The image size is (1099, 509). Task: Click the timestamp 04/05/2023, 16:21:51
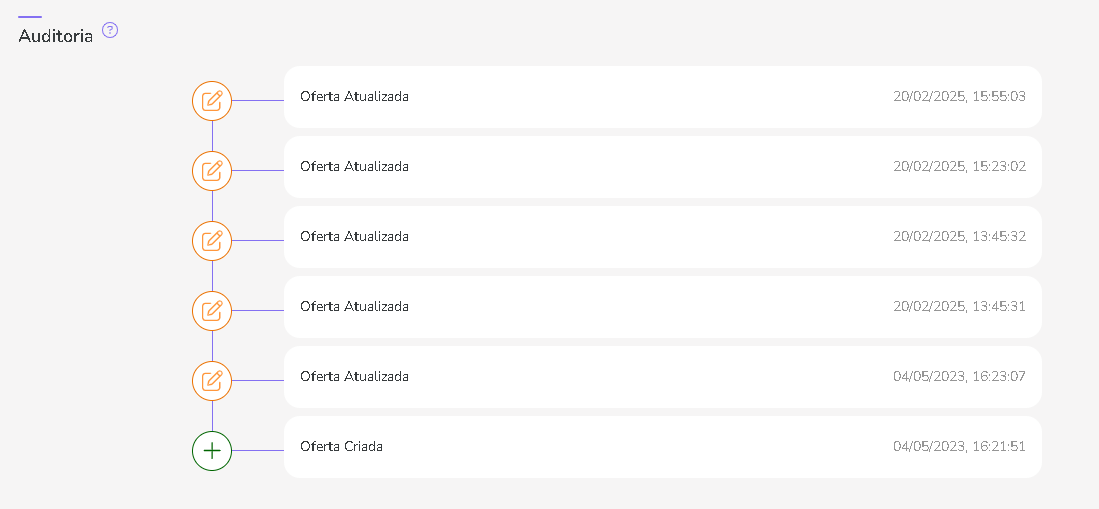959,447
